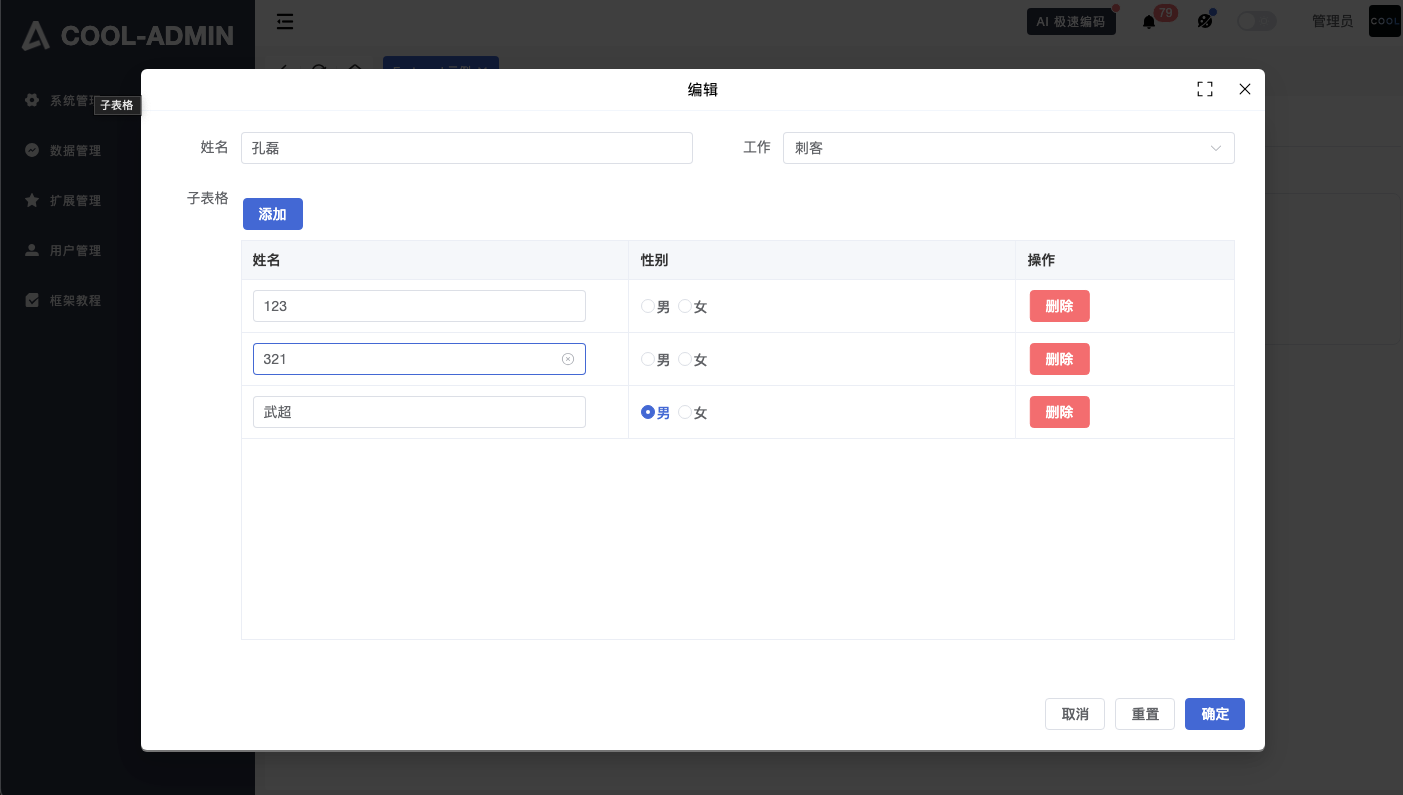Open the 用户管理 sidebar menu
Viewport: 1403px width, 795px height.
click(75, 250)
